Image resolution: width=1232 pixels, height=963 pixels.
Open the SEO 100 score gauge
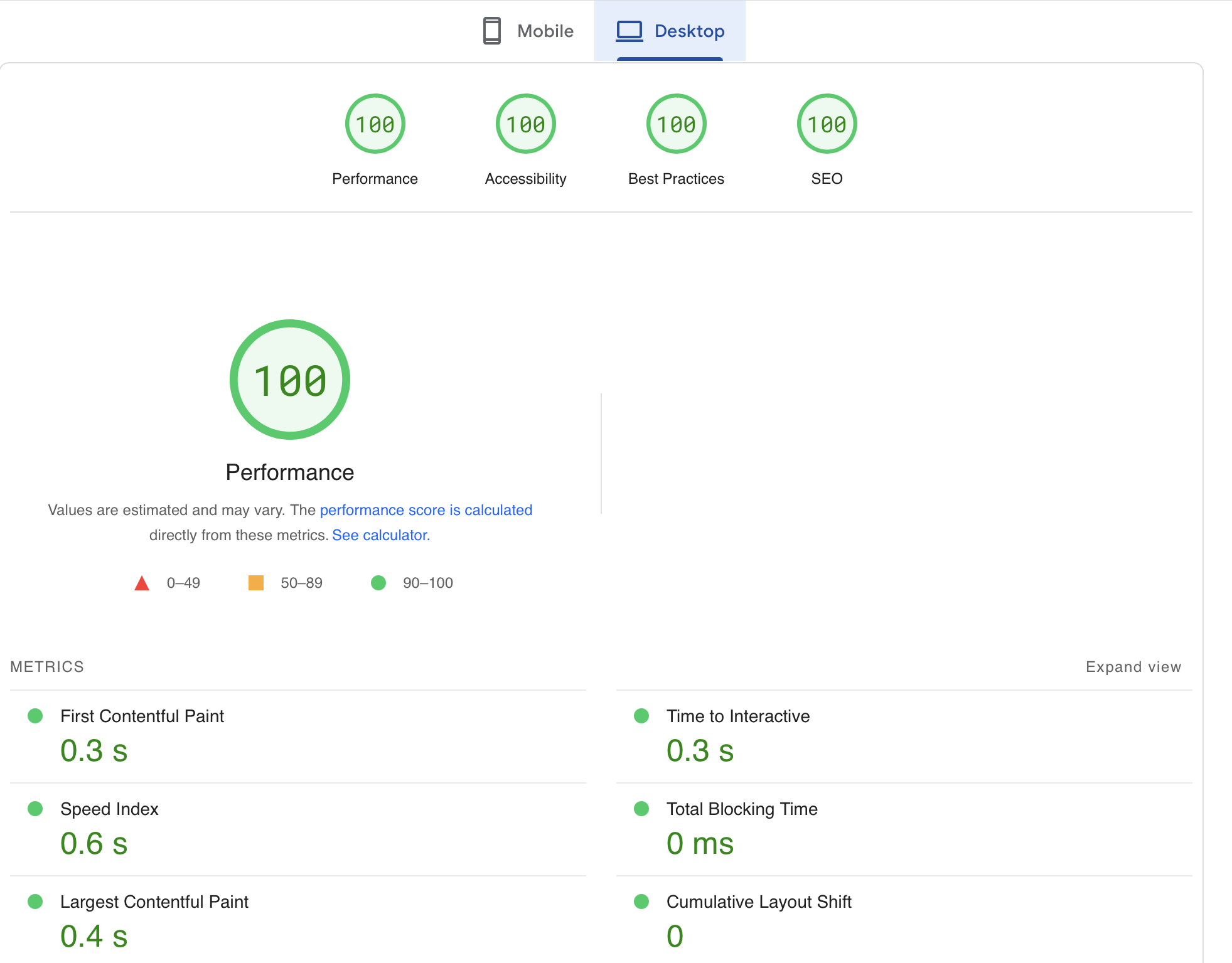pos(827,124)
